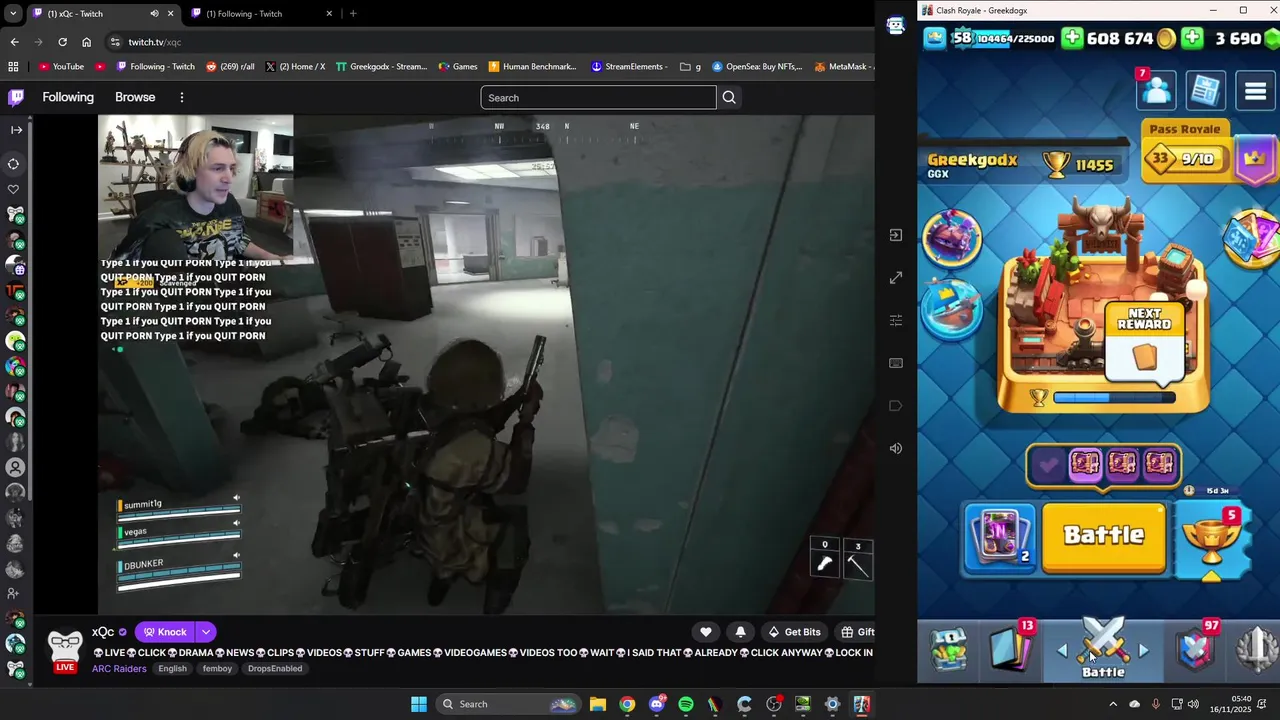Screen dimensions: 1280x720
Task: Open the MetaMask bookmark
Action: (x=845, y=67)
